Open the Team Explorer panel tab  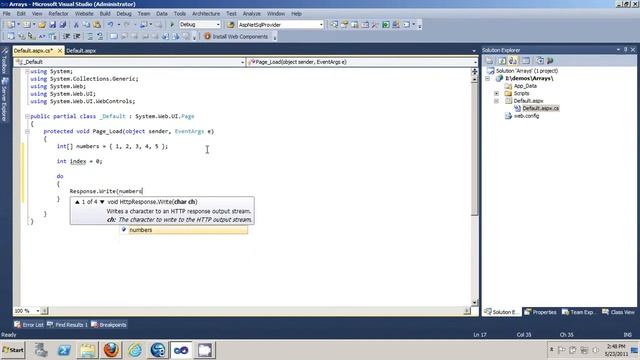click(578, 312)
